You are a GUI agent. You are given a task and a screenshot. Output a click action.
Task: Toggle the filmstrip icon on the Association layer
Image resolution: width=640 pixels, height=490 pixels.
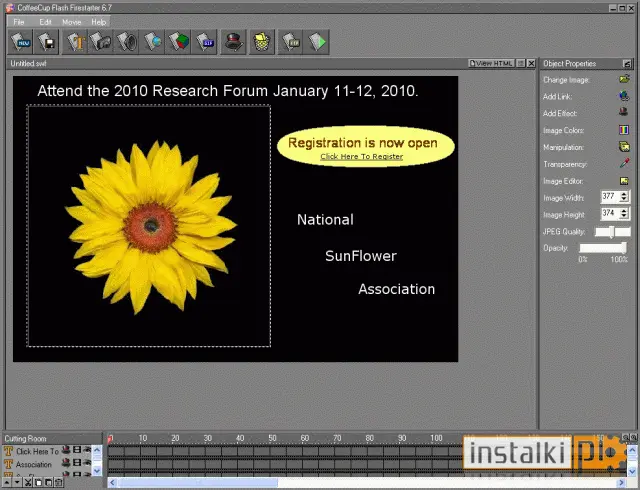click(77, 463)
